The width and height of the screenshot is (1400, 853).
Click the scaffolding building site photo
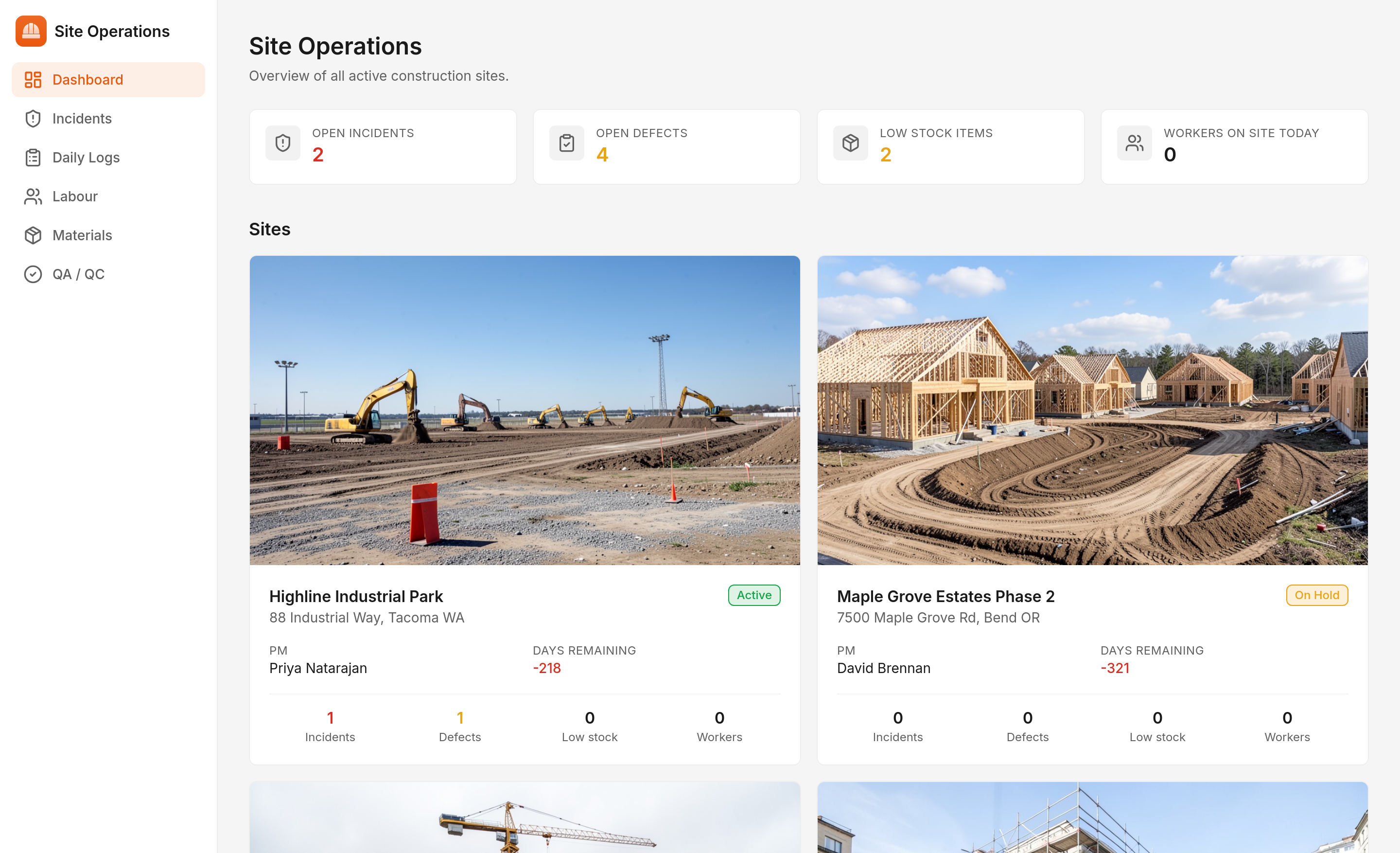click(x=1092, y=817)
